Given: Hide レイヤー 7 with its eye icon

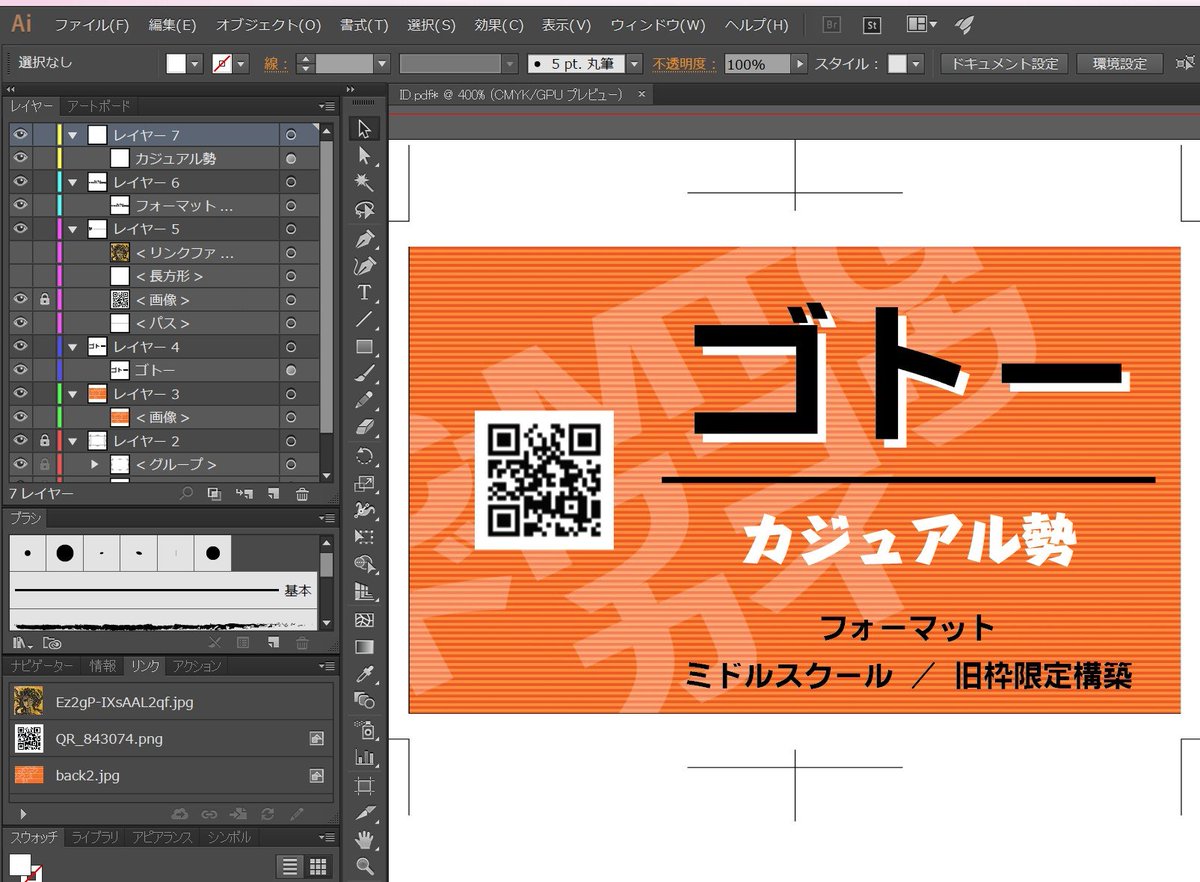Looking at the screenshot, I should (x=20, y=135).
